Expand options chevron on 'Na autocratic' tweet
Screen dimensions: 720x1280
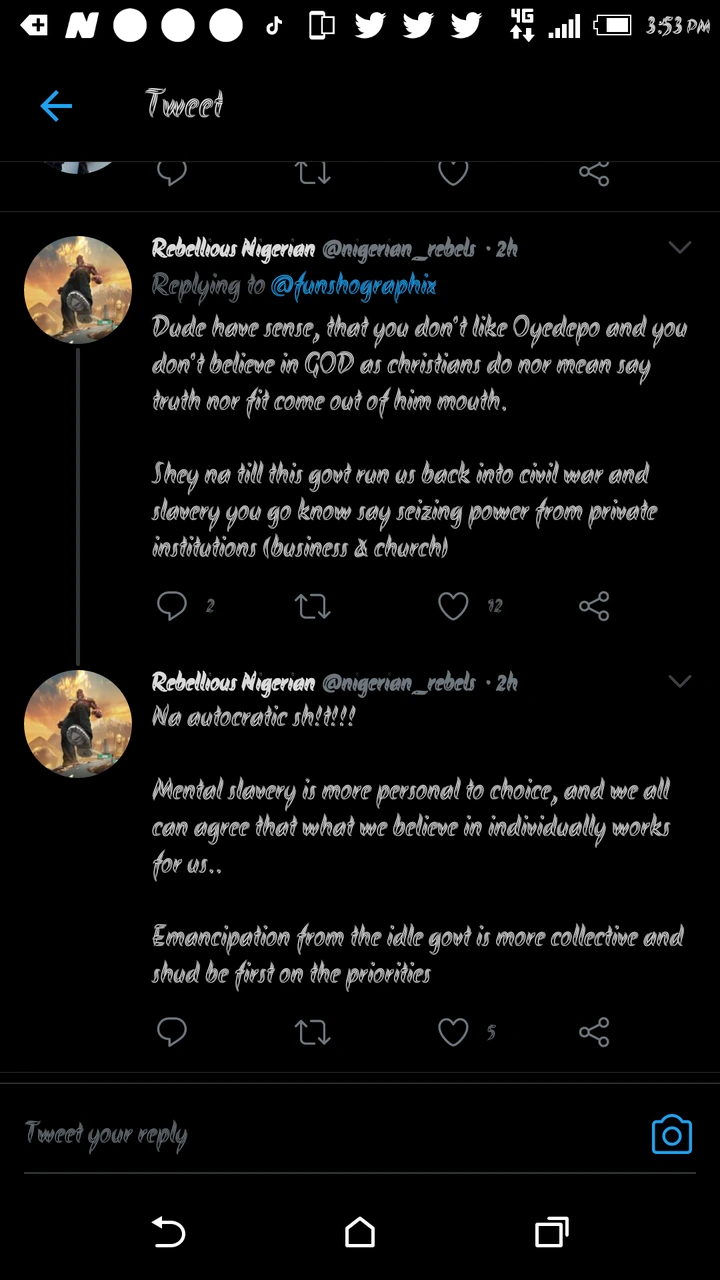point(680,682)
